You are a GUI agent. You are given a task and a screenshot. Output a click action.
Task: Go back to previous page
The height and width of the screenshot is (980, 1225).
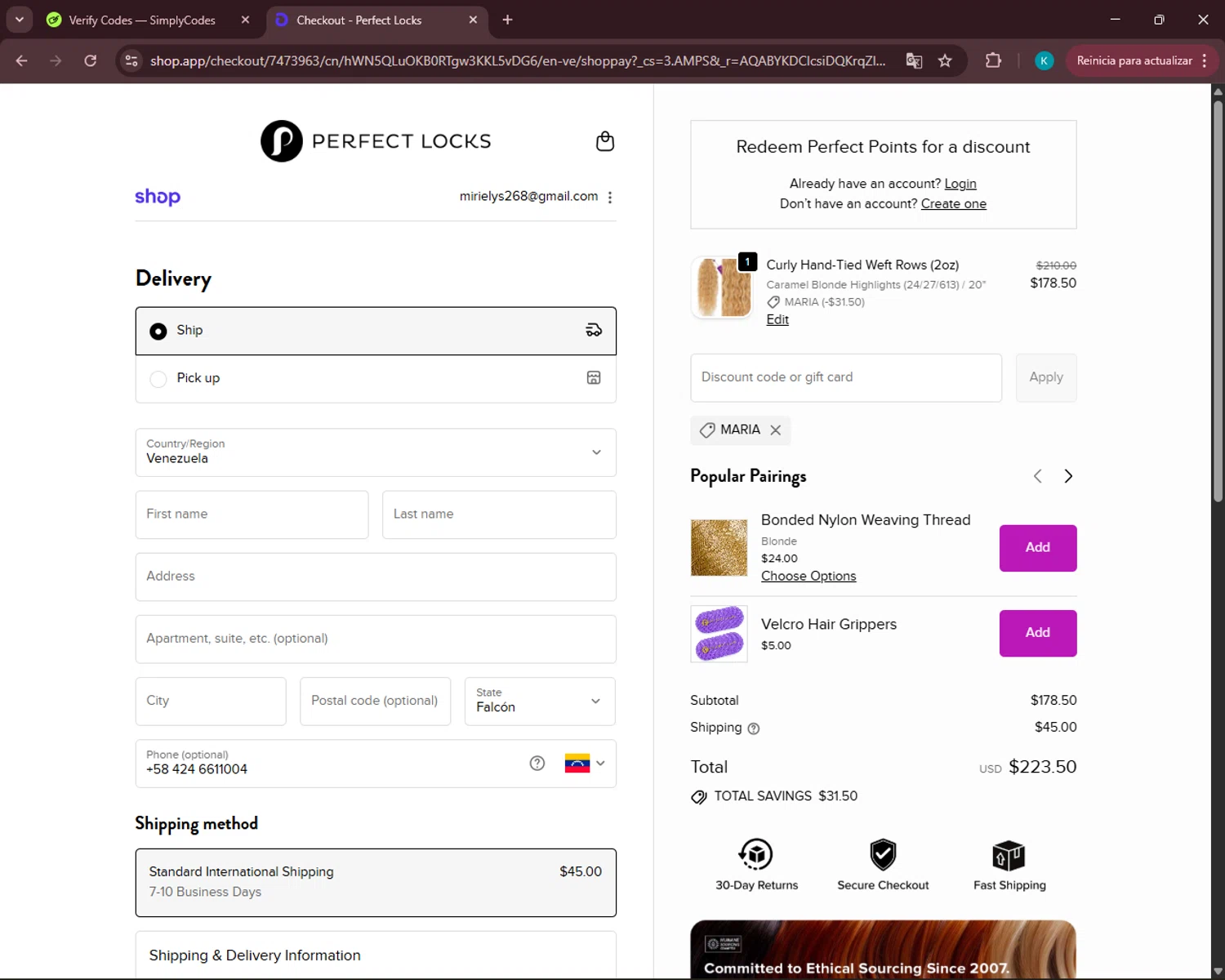[22, 60]
